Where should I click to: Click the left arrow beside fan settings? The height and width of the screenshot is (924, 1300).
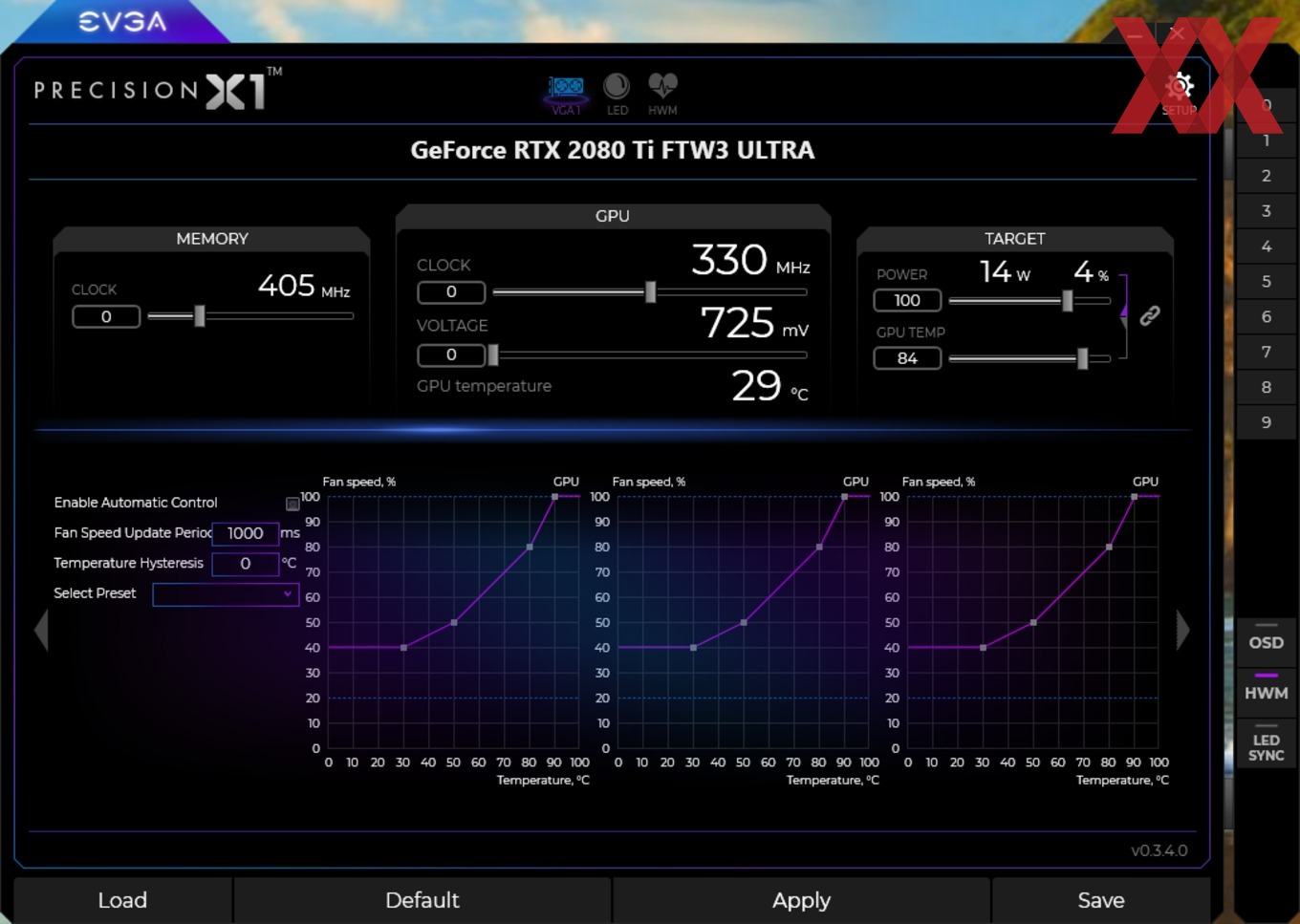(x=41, y=631)
